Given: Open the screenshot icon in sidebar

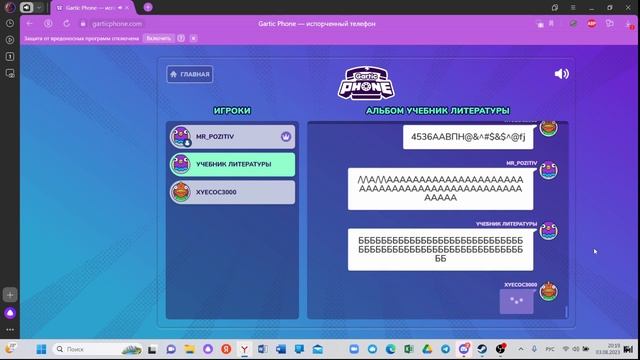Looking at the screenshot, I should tap(10, 73).
